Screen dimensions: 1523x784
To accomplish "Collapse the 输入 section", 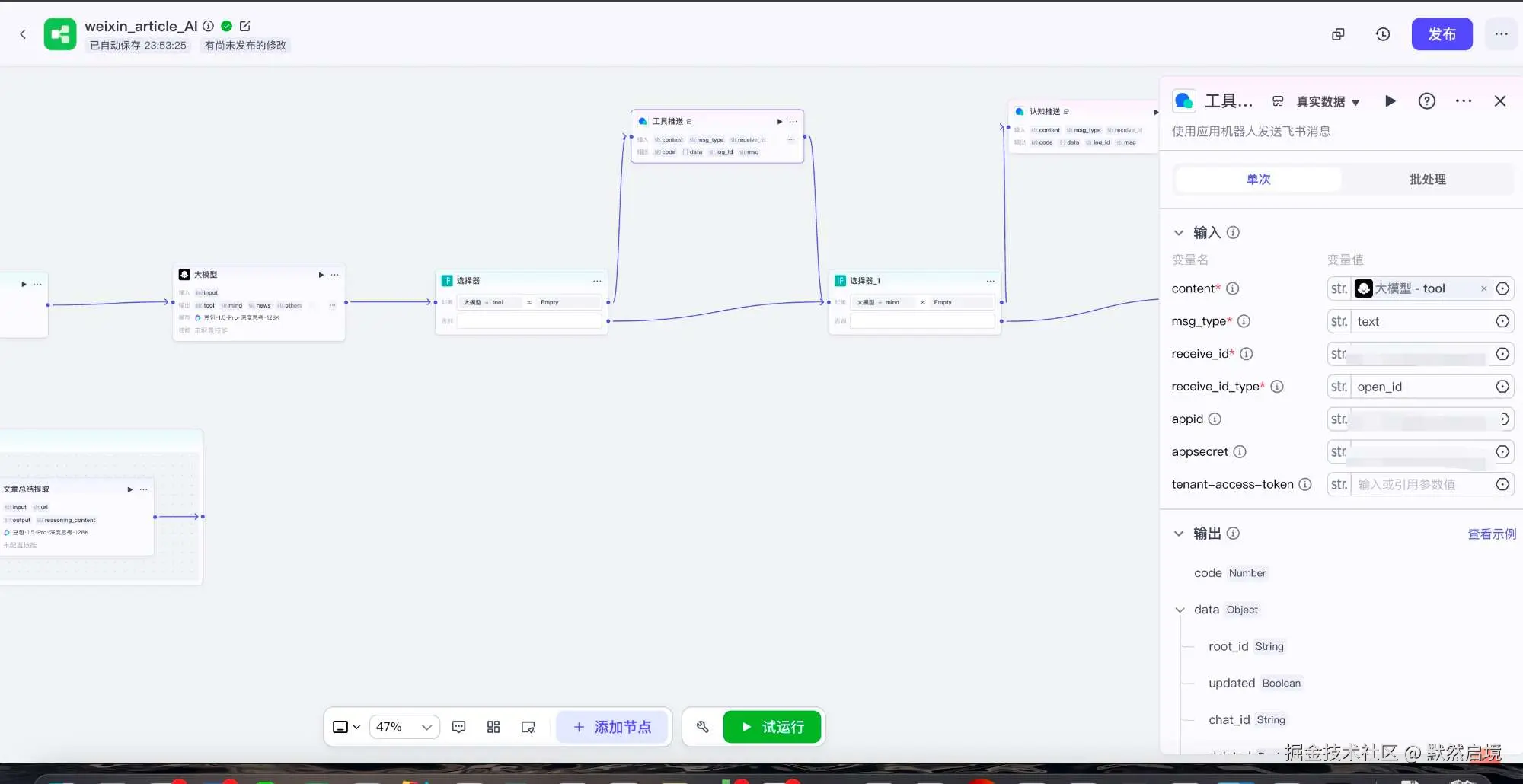I will tap(1179, 233).
